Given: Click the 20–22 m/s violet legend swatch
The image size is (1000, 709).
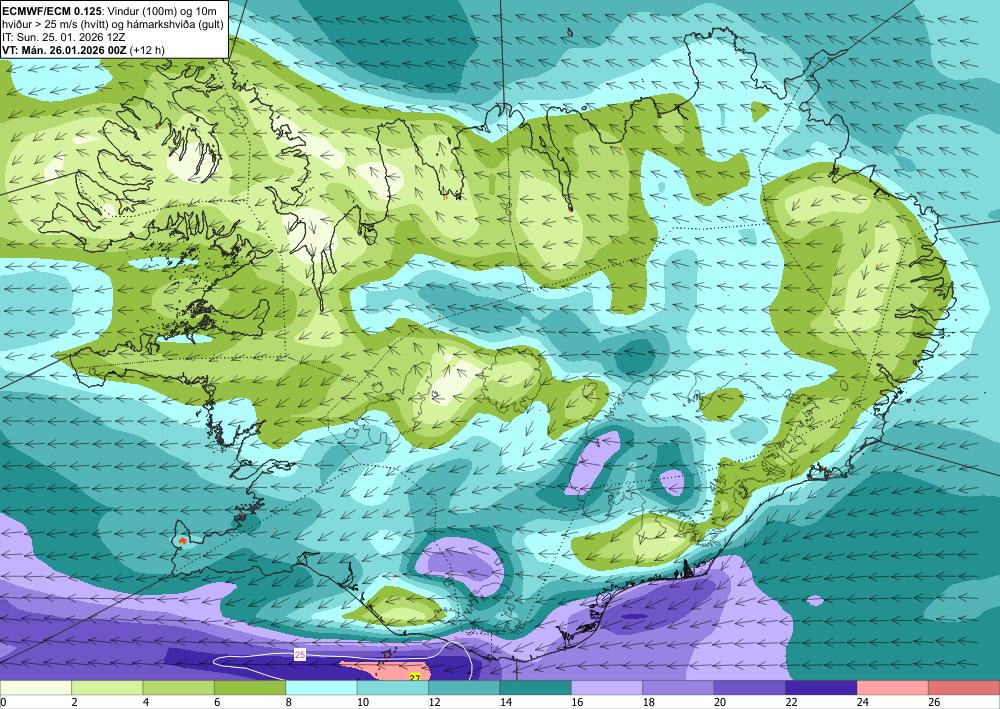Looking at the screenshot, I should pyautogui.click(x=750, y=688).
